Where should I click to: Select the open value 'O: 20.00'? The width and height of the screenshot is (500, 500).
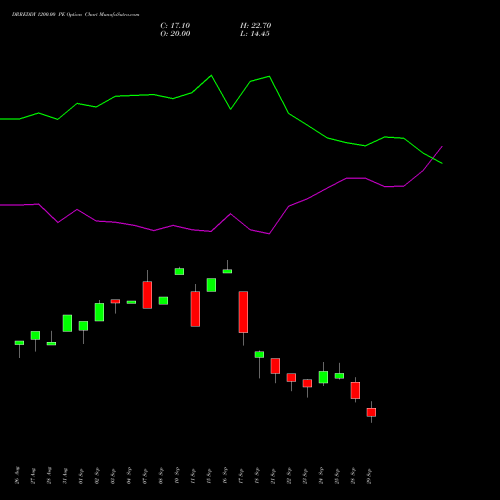(175, 34)
